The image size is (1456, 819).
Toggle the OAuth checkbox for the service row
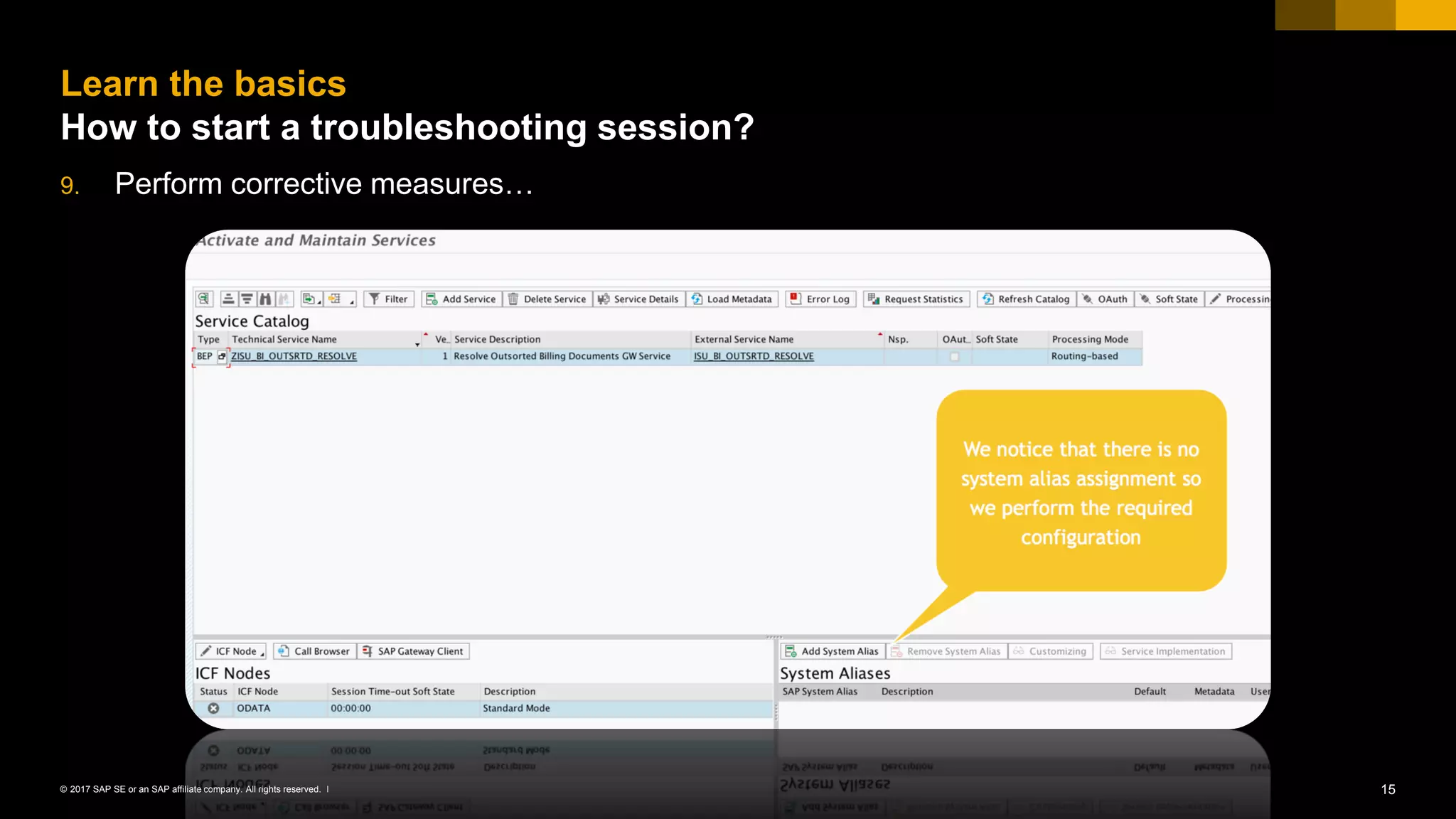tap(955, 356)
